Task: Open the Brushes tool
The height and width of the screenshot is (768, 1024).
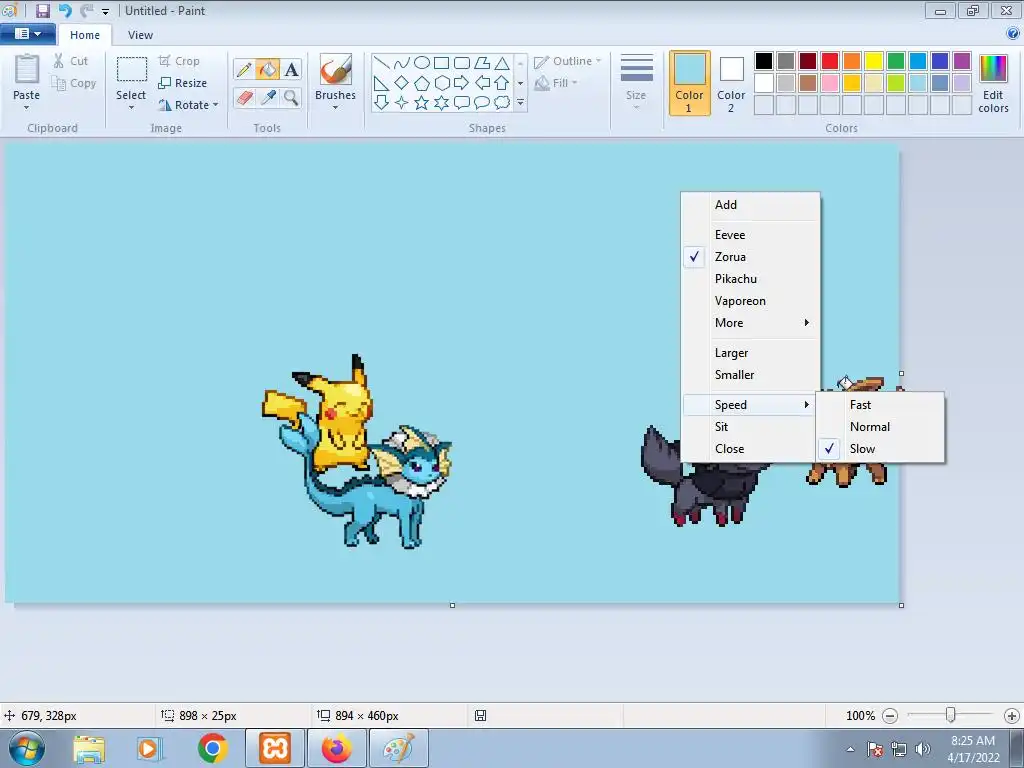Action: (x=335, y=82)
